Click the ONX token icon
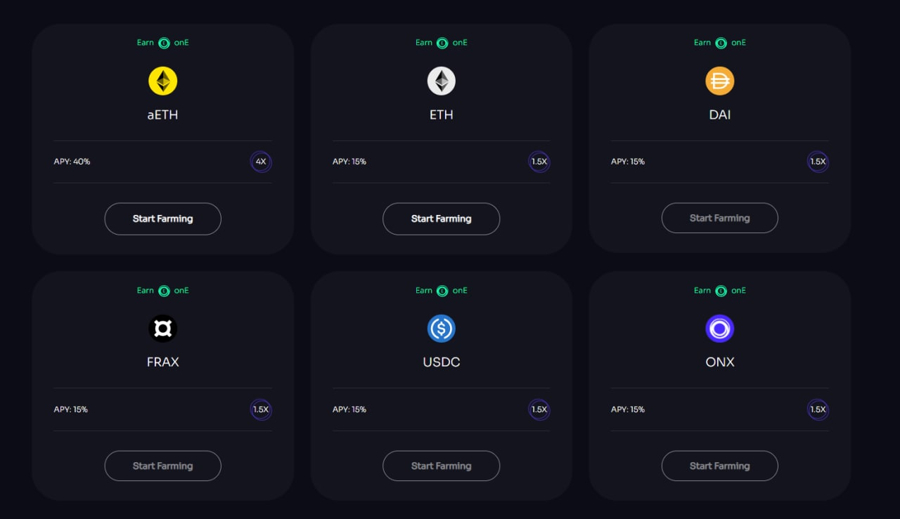Viewport: 900px width, 519px height. coord(720,328)
